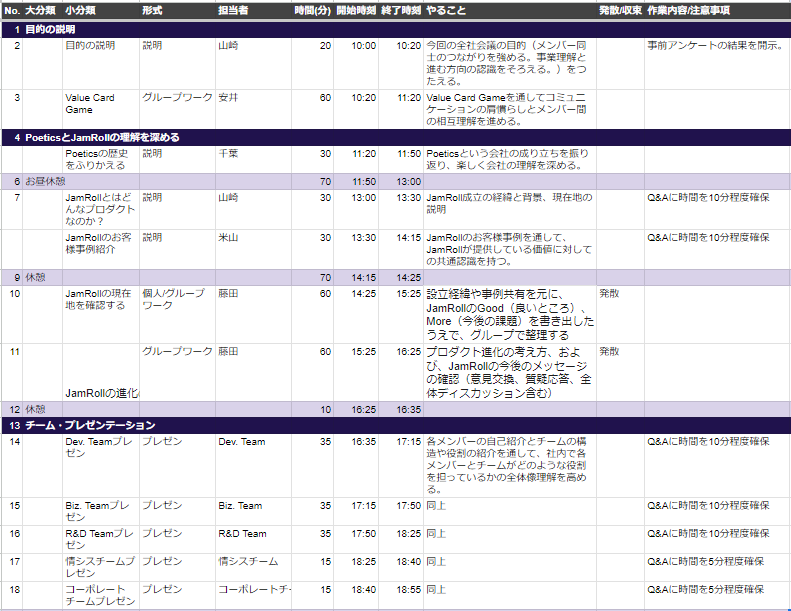This screenshot has width=791, height=611.
Task: Select the assignee cell '安井'
Action: click(253, 109)
